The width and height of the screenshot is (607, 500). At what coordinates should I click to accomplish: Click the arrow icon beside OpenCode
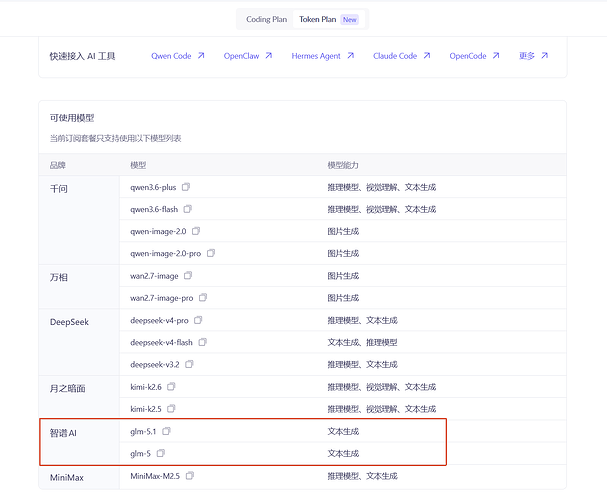(x=496, y=56)
